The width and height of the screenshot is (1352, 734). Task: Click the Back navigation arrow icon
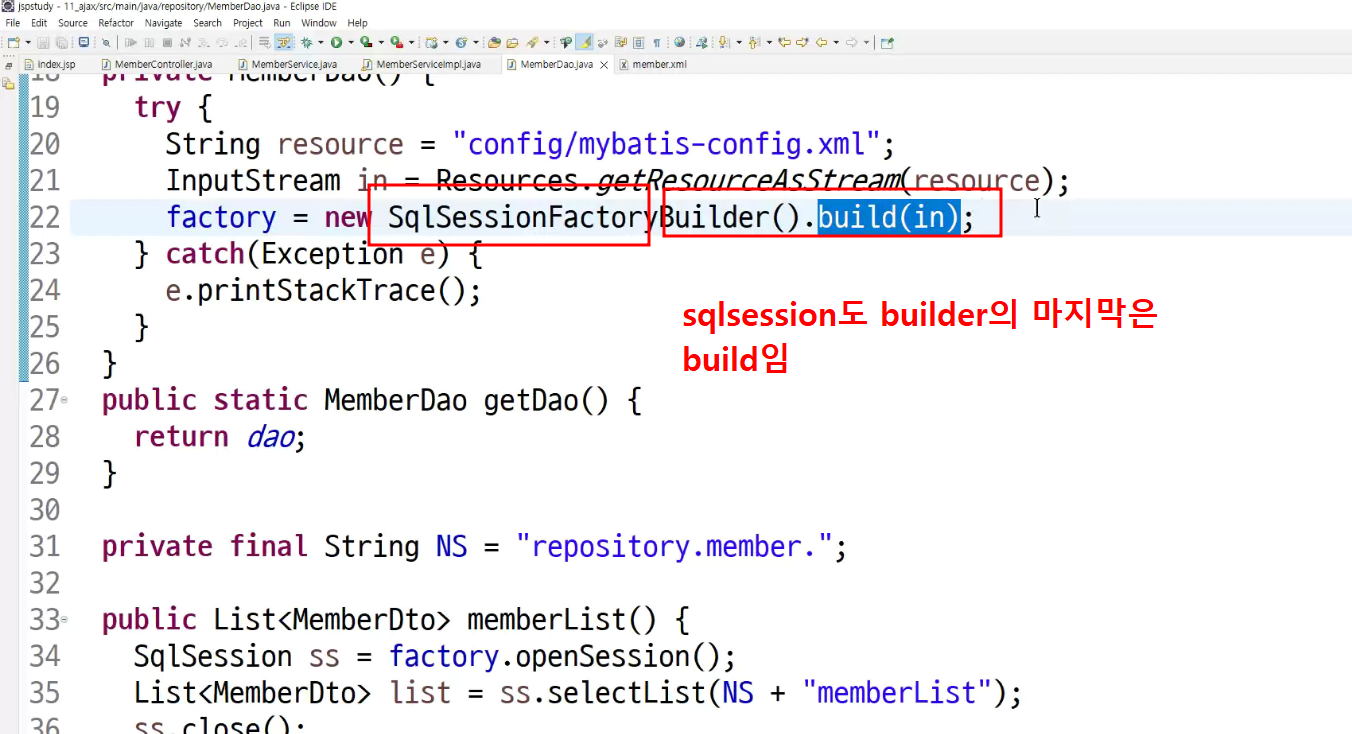coord(821,43)
